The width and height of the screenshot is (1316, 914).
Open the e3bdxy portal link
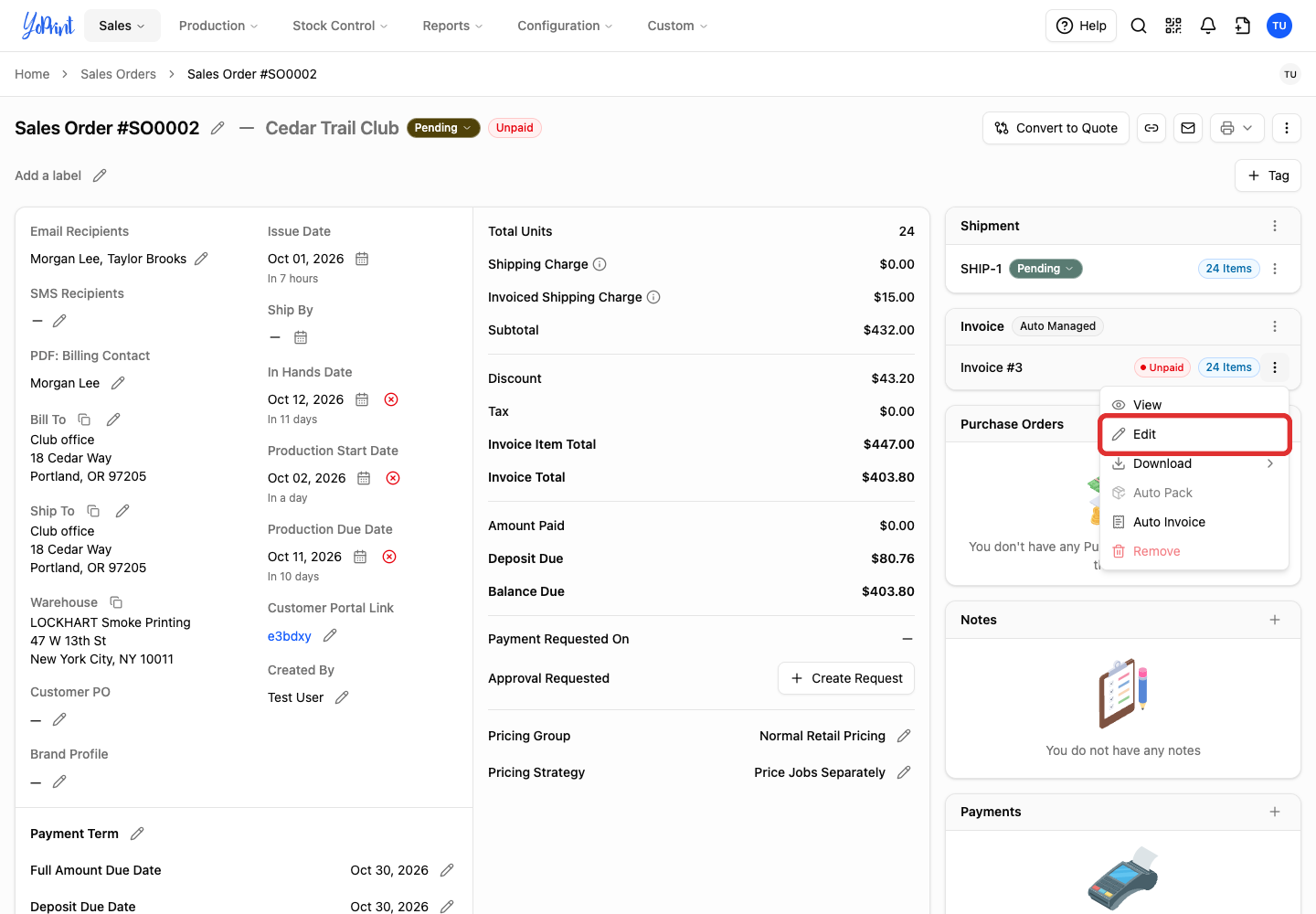[289, 636]
